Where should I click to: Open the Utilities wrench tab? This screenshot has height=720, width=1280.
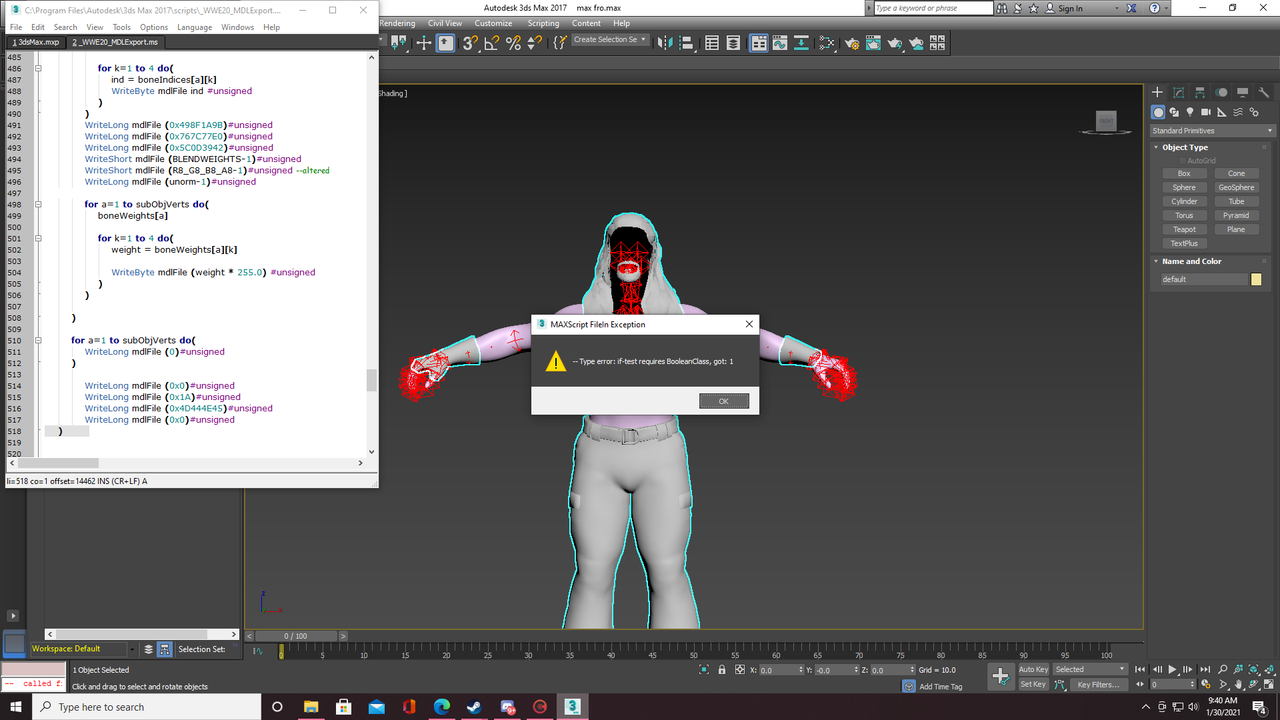tap(1262, 93)
